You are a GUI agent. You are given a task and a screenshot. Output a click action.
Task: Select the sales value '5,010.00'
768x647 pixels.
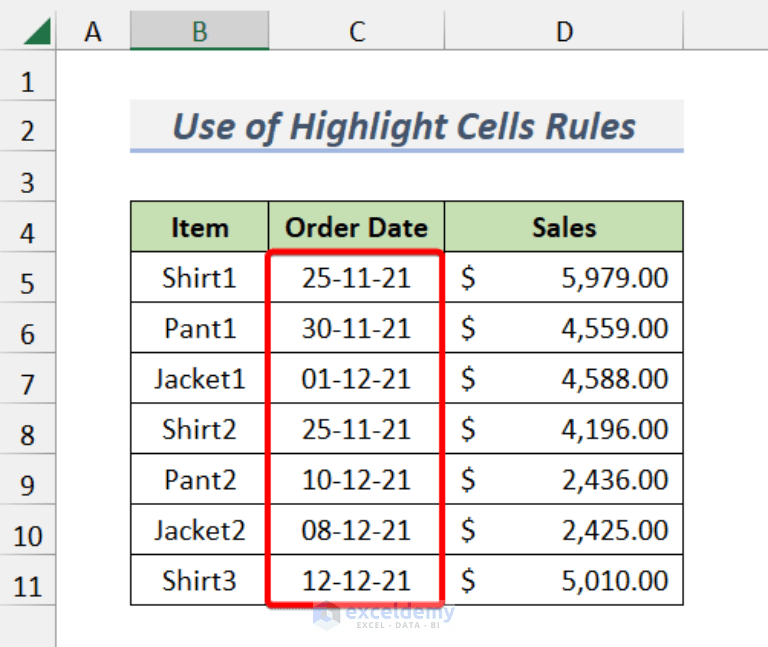(564, 580)
